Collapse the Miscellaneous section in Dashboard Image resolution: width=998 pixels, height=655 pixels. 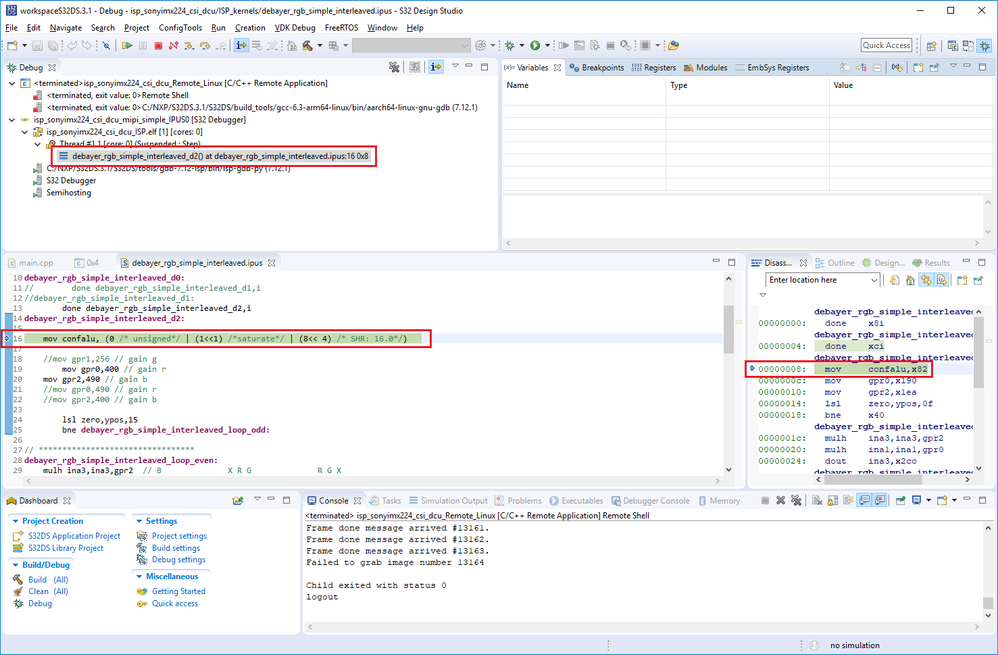[139, 577]
